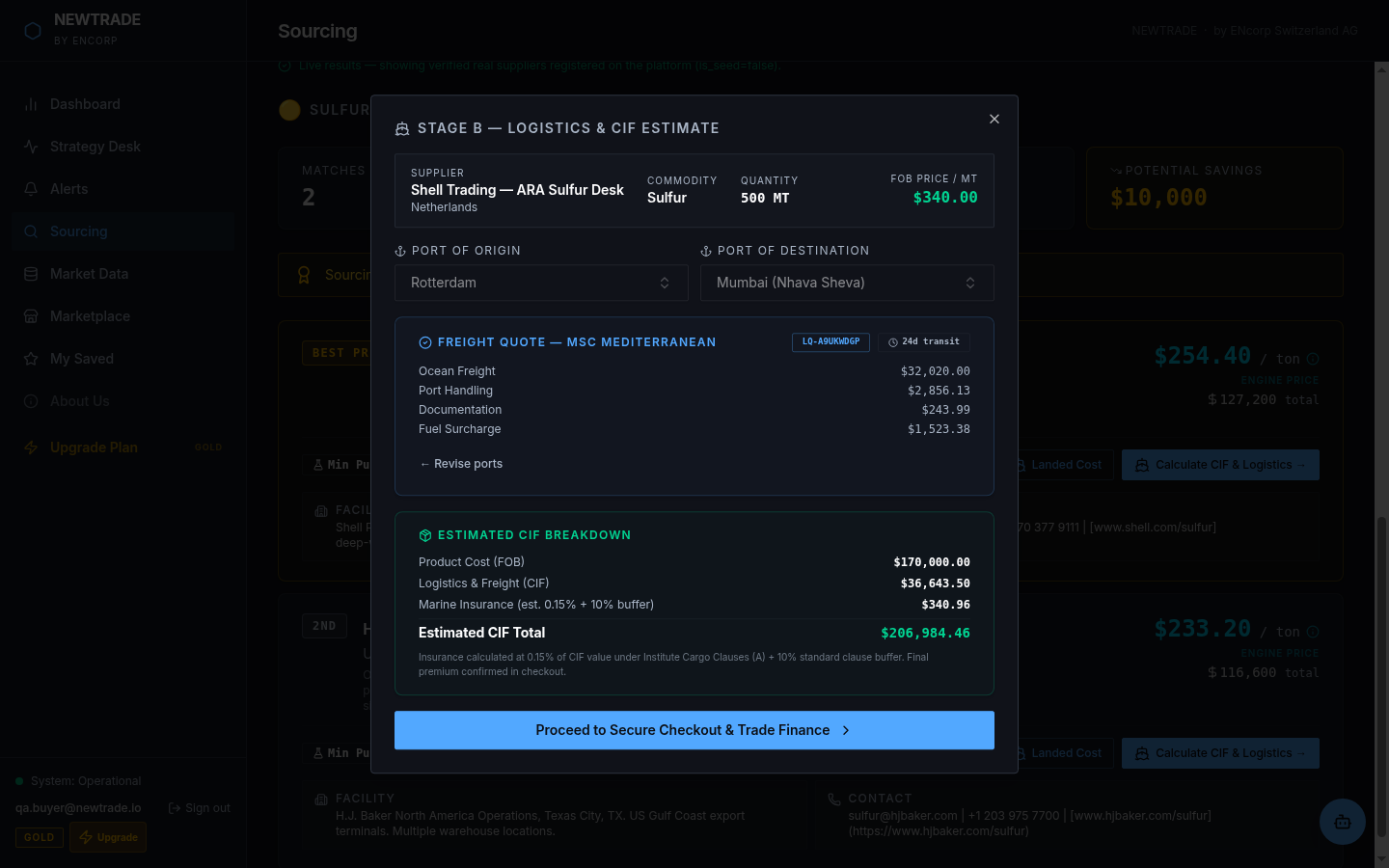Screen dimensions: 1389x868
Task: Click the LQ-A9UKWDGP quote badge
Action: coord(831,341)
